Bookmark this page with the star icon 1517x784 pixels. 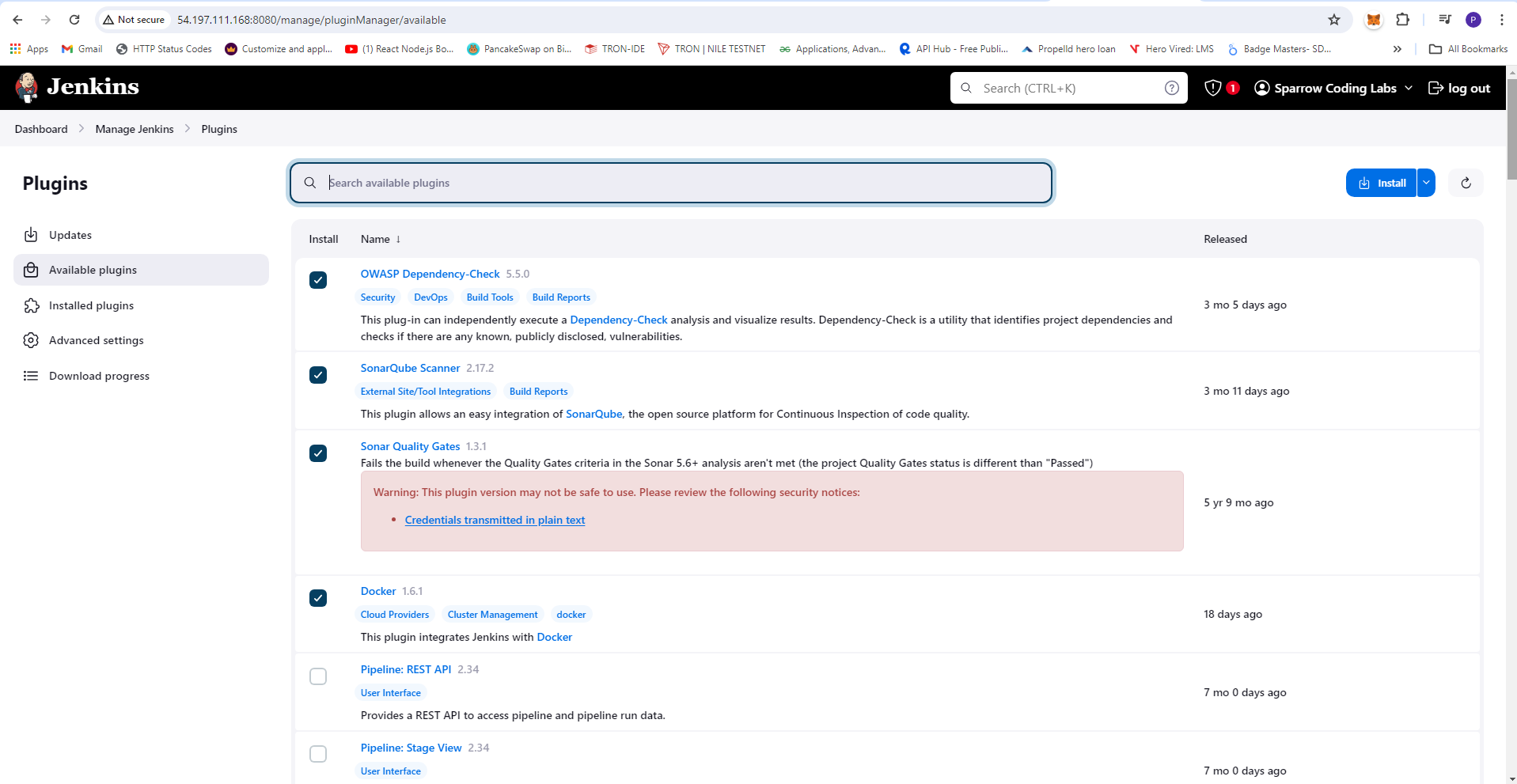pos(1334,20)
